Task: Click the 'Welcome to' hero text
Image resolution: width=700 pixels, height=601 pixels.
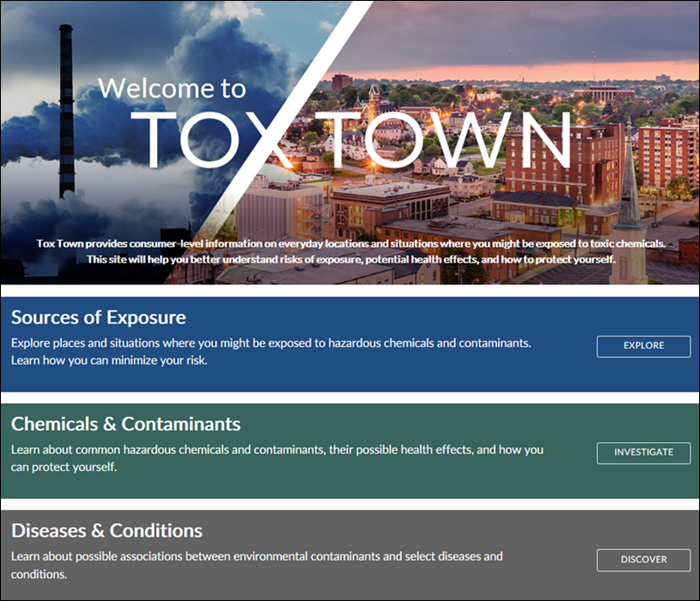Action: click(172, 88)
